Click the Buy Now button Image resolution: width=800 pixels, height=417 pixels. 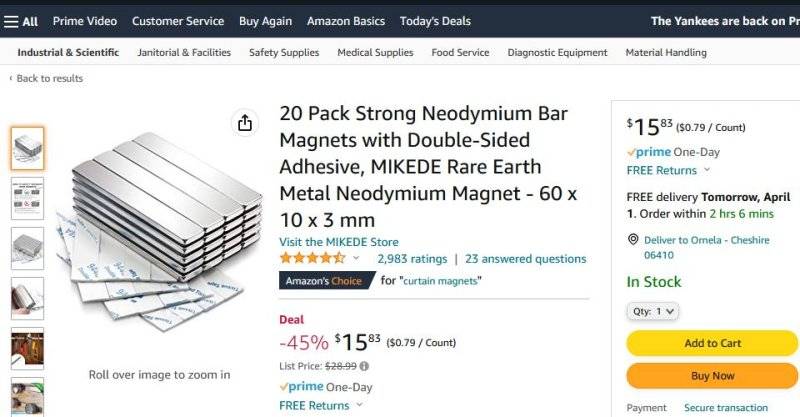coord(712,376)
